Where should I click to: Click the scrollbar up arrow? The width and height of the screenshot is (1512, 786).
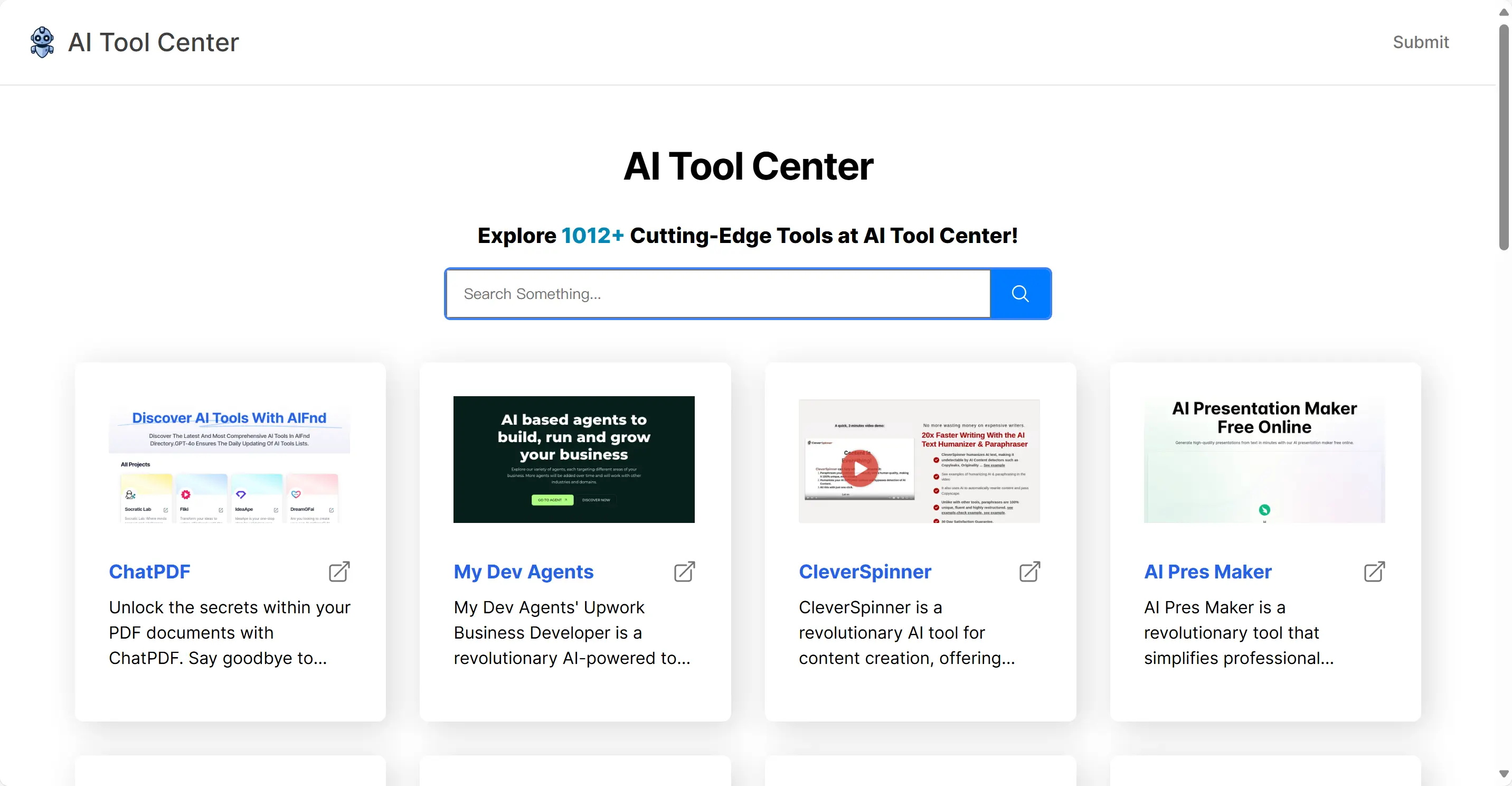pyautogui.click(x=1504, y=12)
